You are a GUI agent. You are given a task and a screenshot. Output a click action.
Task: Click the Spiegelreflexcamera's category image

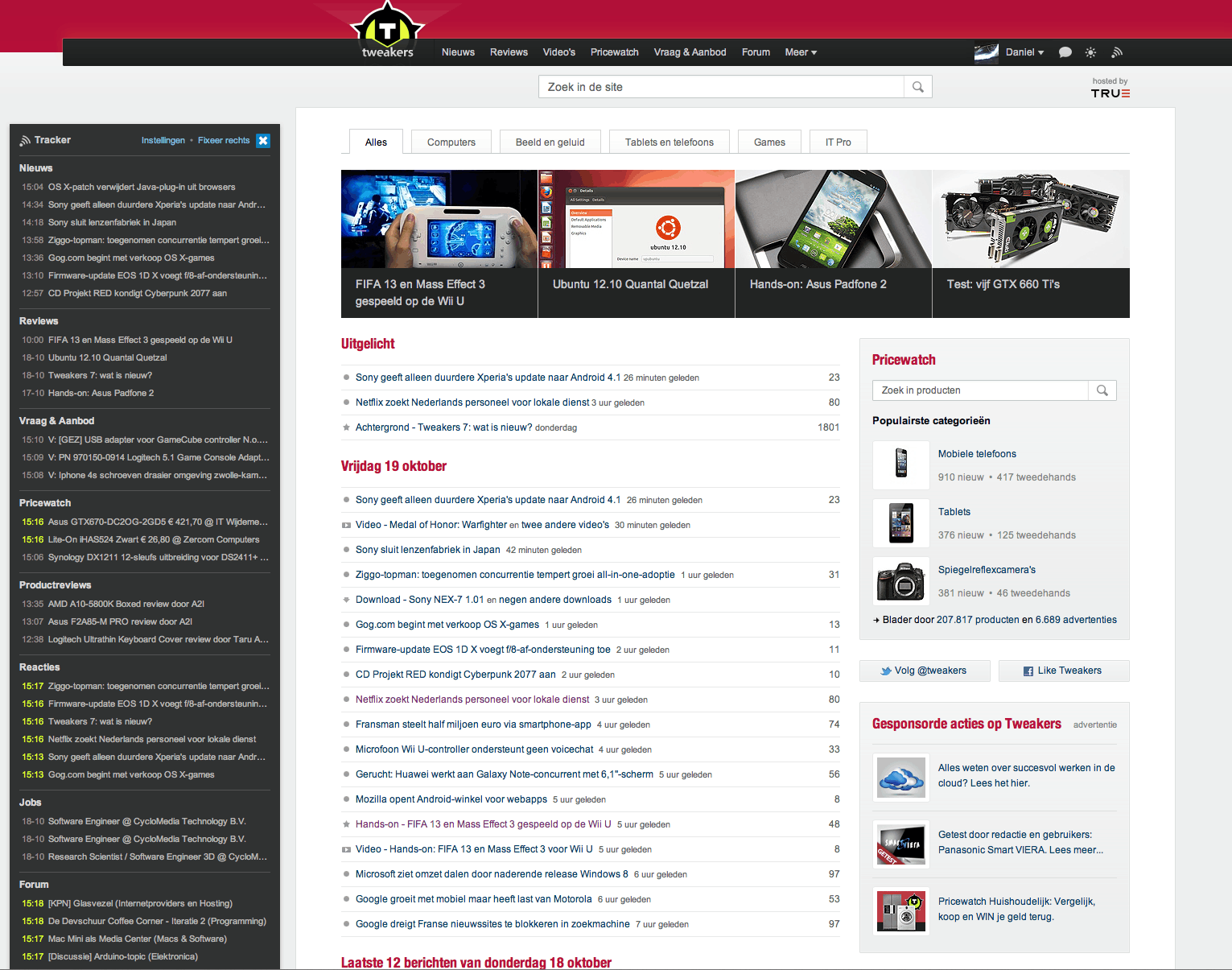click(x=901, y=581)
